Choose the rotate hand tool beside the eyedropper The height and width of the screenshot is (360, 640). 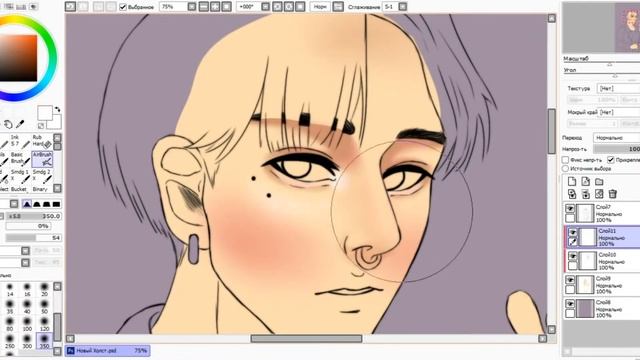pyautogui.click(x=8, y=124)
